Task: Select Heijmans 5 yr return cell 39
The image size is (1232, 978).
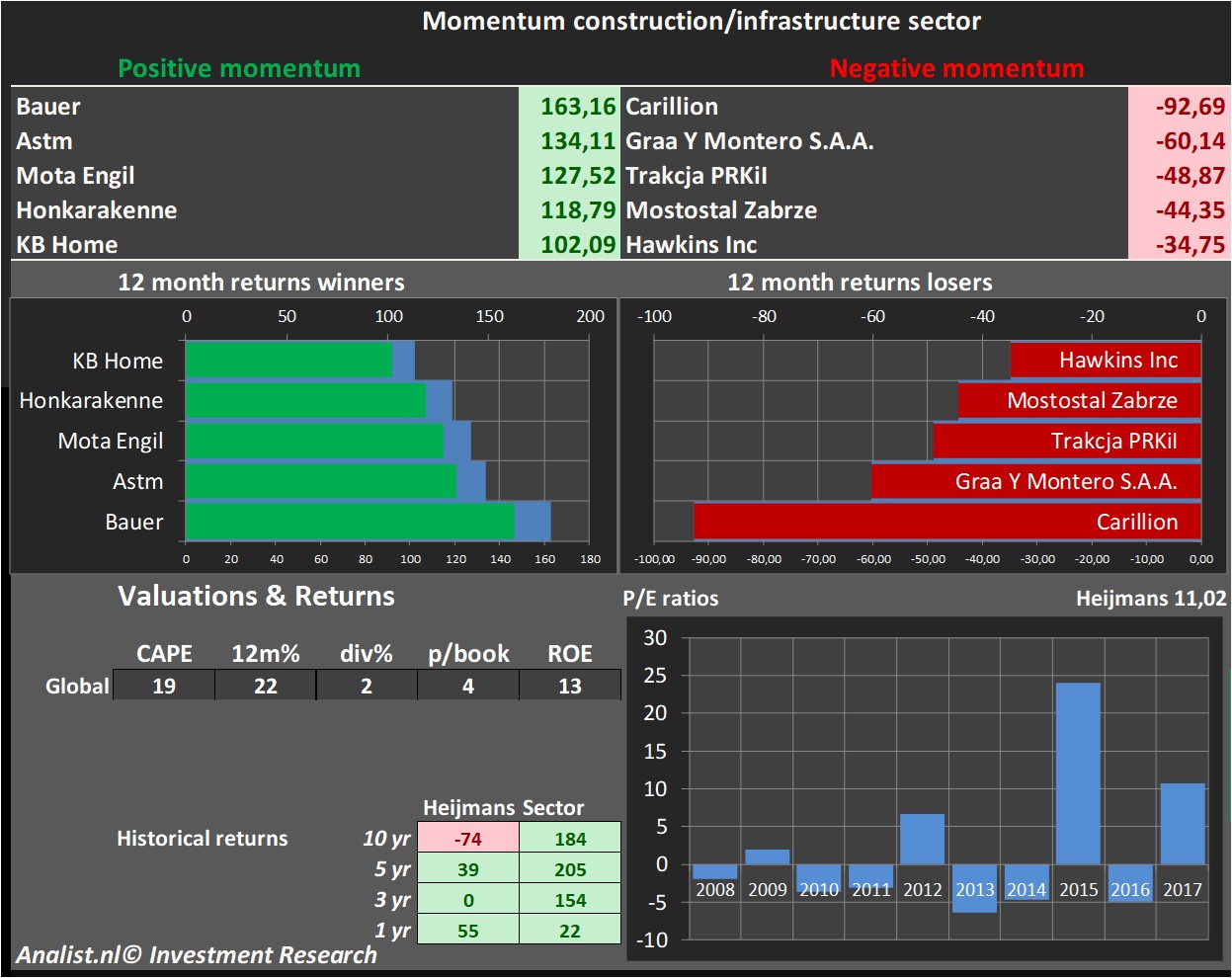Action: [468, 869]
